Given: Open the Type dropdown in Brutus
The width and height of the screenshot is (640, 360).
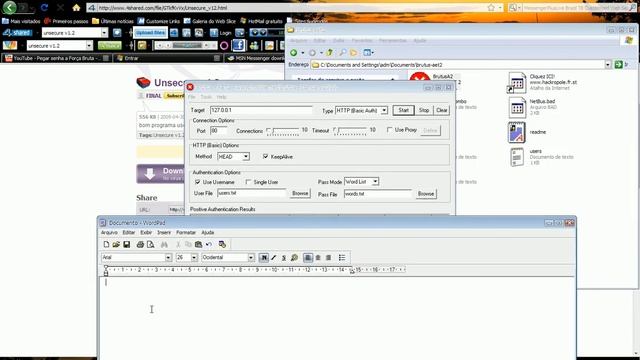Looking at the screenshot, I should pyautogui.click(x=384, y=111).
